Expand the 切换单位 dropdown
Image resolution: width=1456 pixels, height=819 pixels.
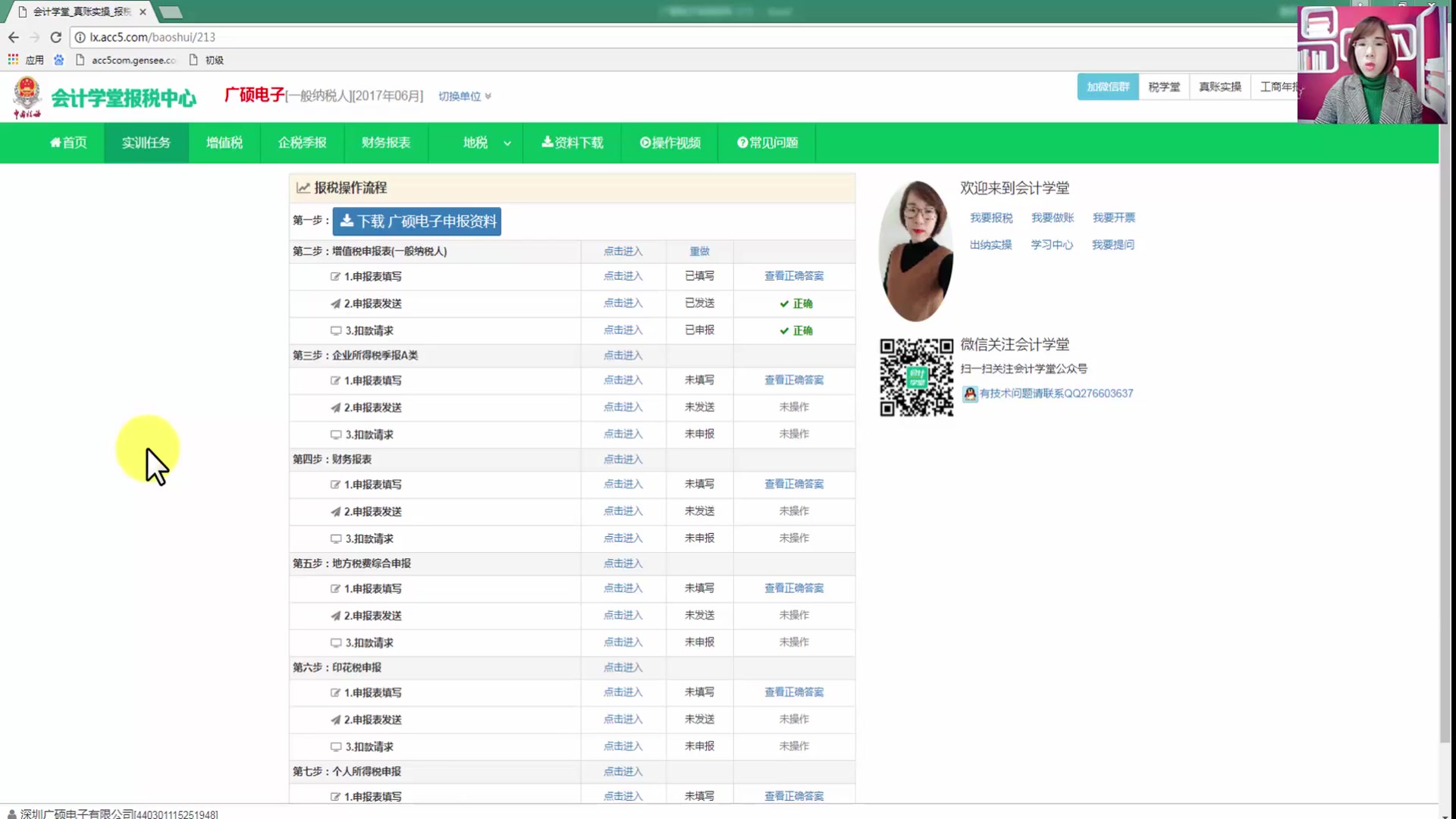click(x=464, y=96)
